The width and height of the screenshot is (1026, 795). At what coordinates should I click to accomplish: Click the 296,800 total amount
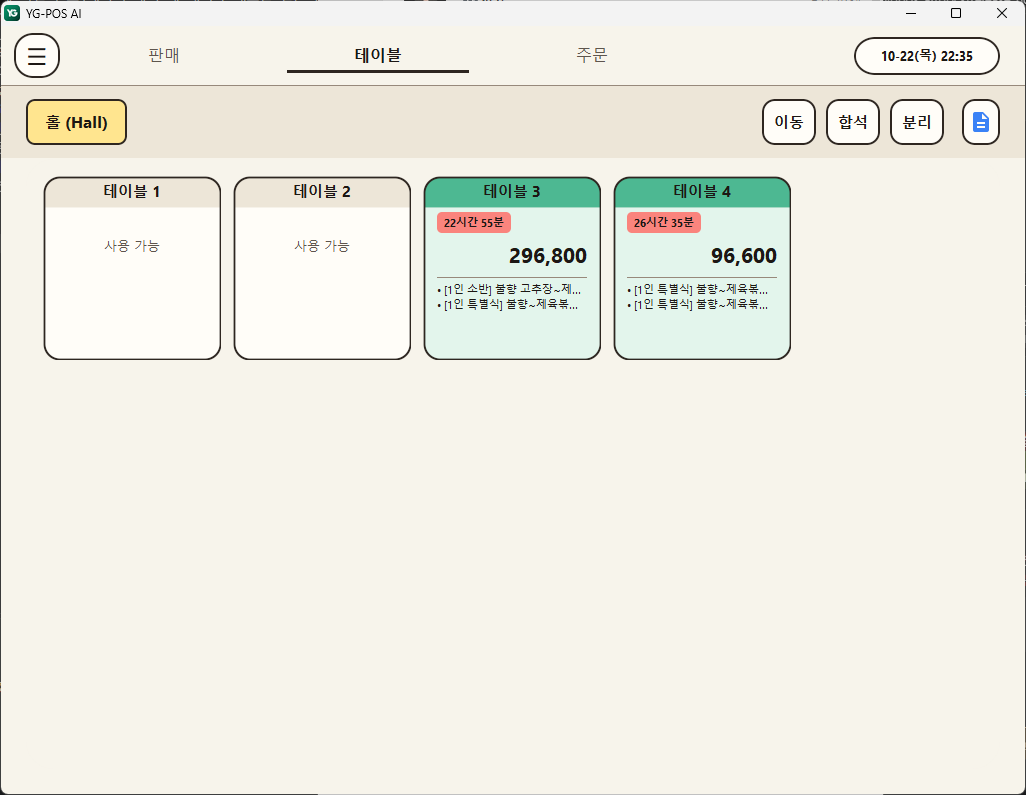(x=548, y=256)
